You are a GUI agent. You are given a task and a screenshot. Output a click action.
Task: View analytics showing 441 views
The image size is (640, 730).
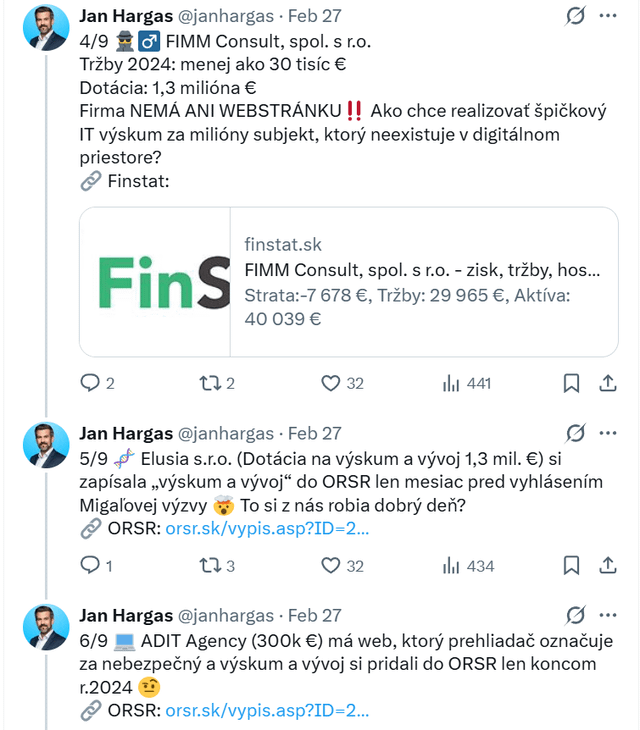[x=451, y=383]
